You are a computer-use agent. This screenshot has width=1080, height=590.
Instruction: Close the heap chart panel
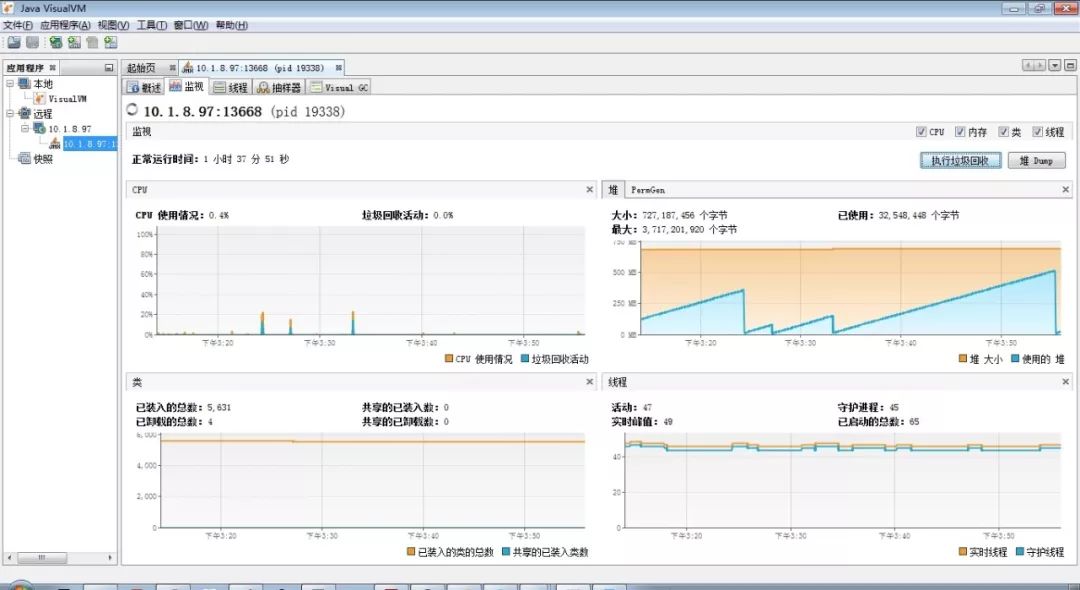coord(1066,189)
